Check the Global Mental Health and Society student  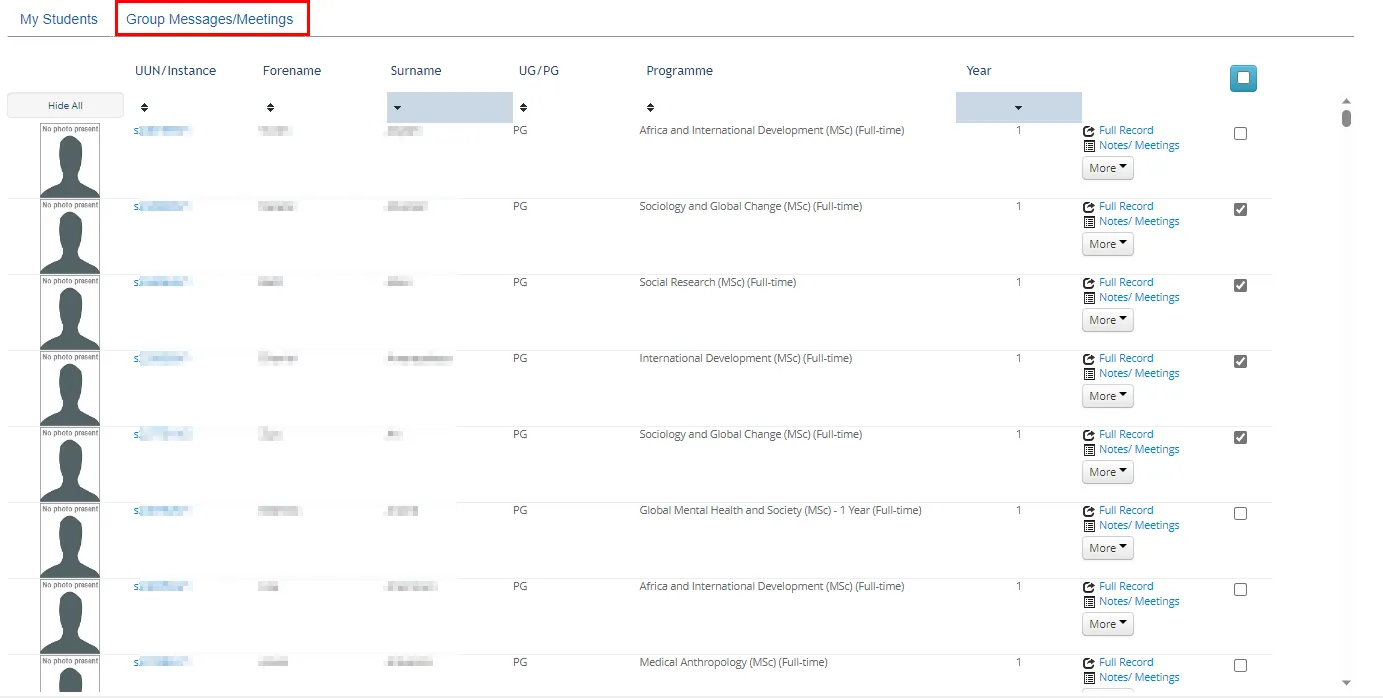[1240, 513]
